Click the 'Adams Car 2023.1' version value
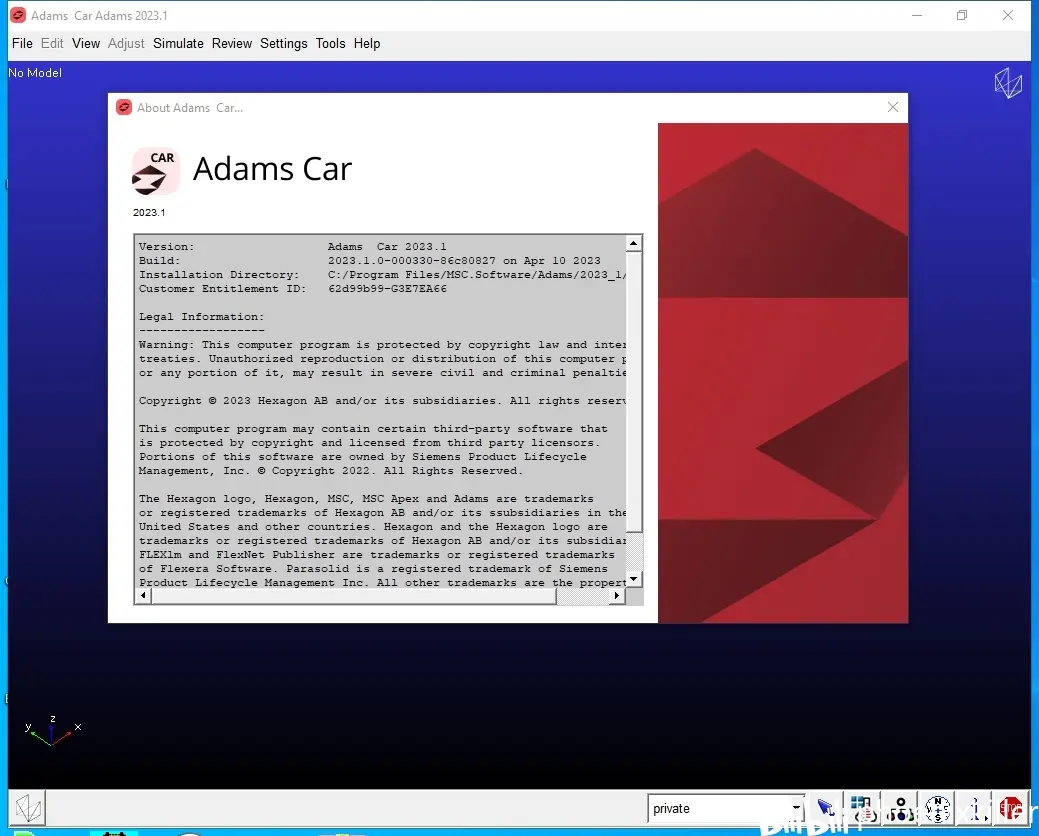The width and height of the screenshot is (1039, 836). tap(387, 246)
